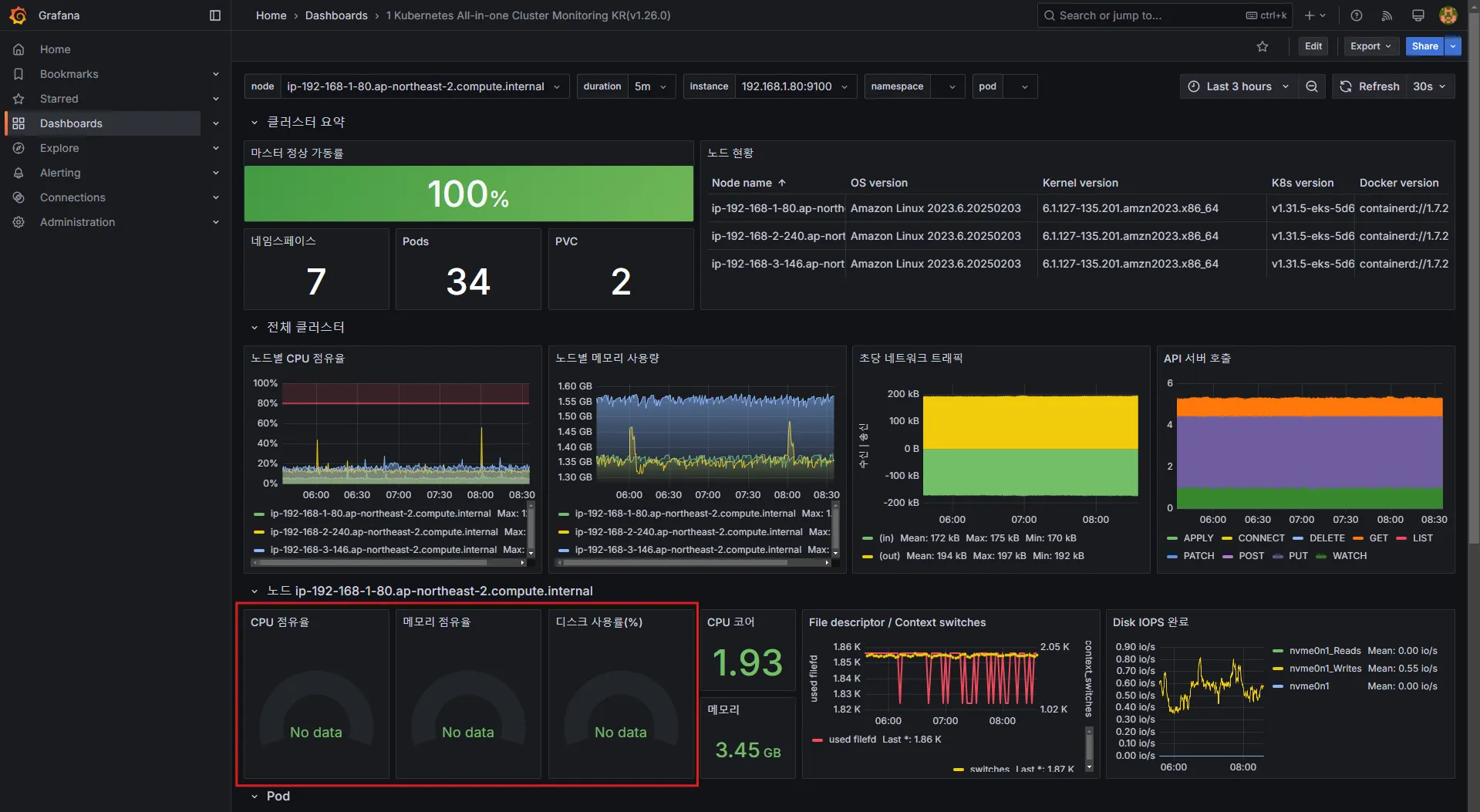The width and height of the screenshot is (1480, 812).
Task: Open the 30s refresh interval dropdown
Action: (1430, 86)
